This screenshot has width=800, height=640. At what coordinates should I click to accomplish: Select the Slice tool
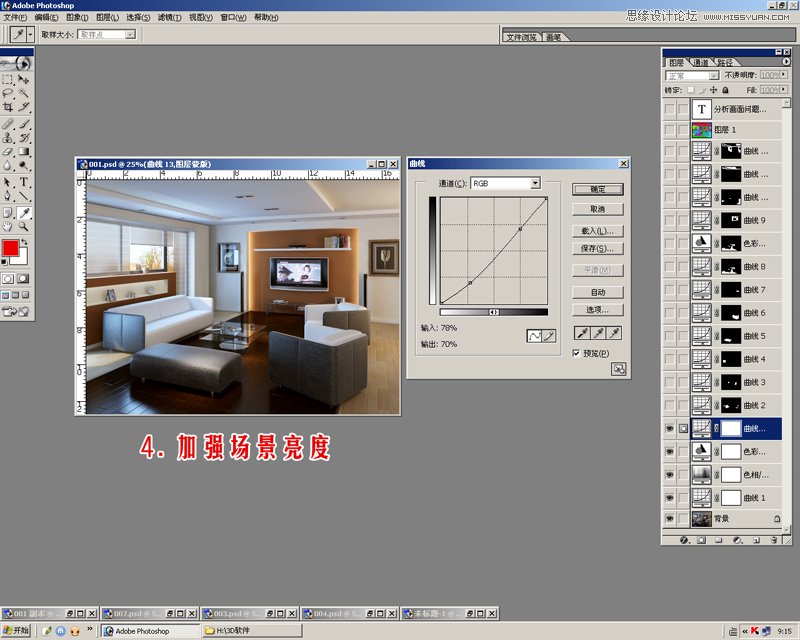(x=23, y=107)
